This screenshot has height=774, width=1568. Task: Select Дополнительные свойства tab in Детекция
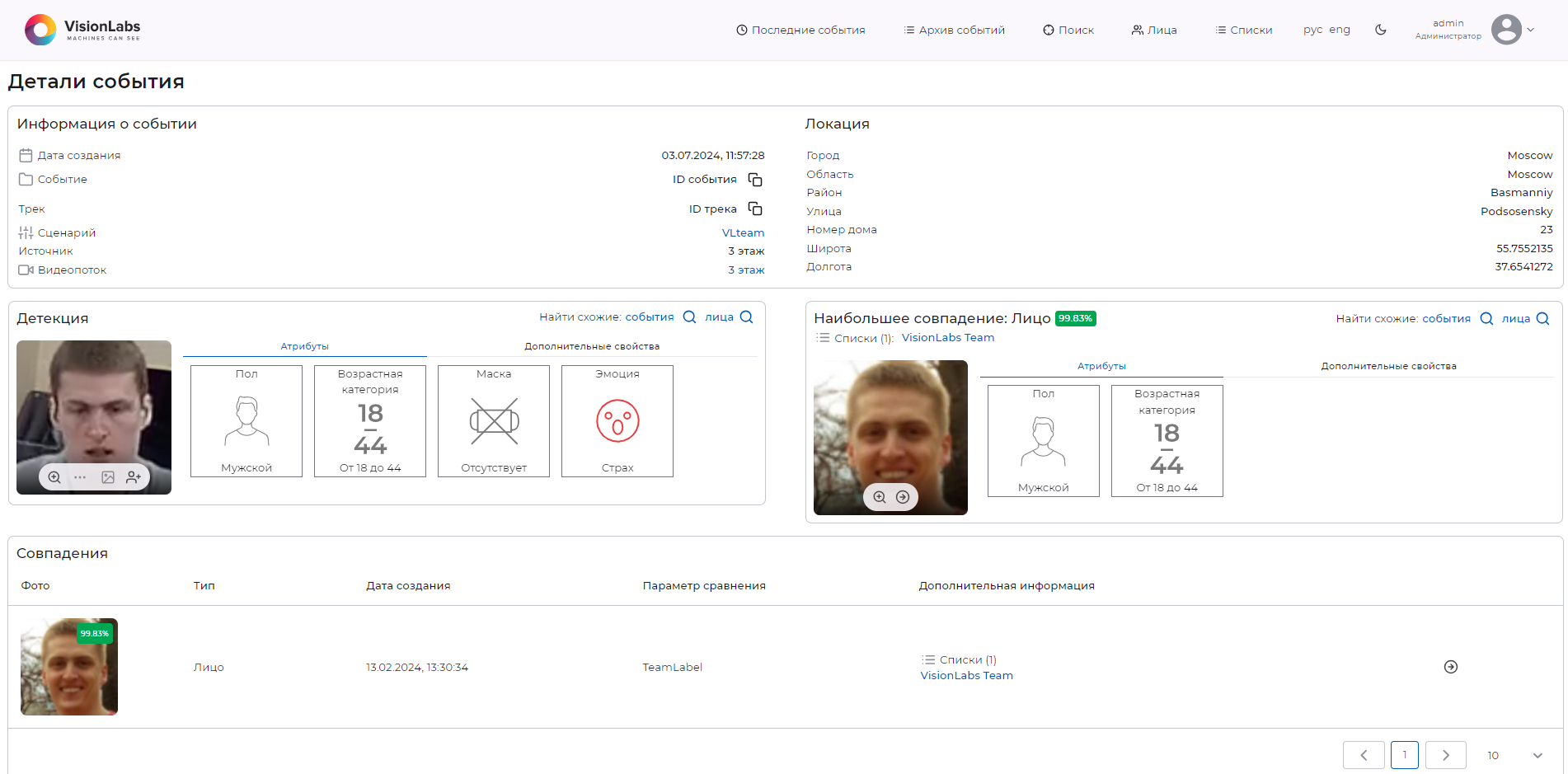592,346
